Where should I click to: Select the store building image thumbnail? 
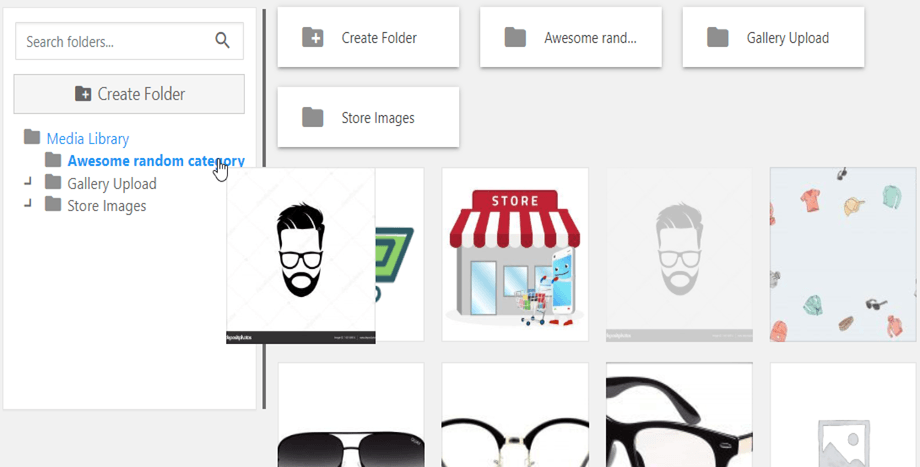[514, 254]
